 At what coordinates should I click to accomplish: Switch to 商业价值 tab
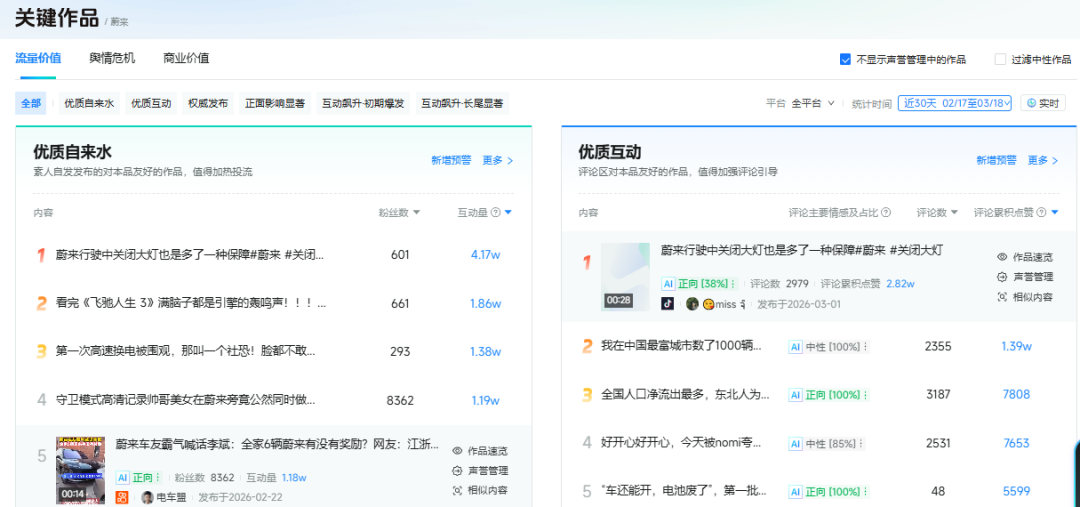pos(186,59)
